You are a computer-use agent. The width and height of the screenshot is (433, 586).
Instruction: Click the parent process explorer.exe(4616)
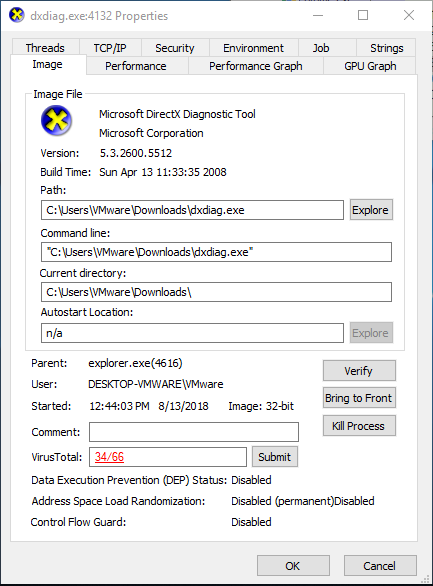click(135, 363)
